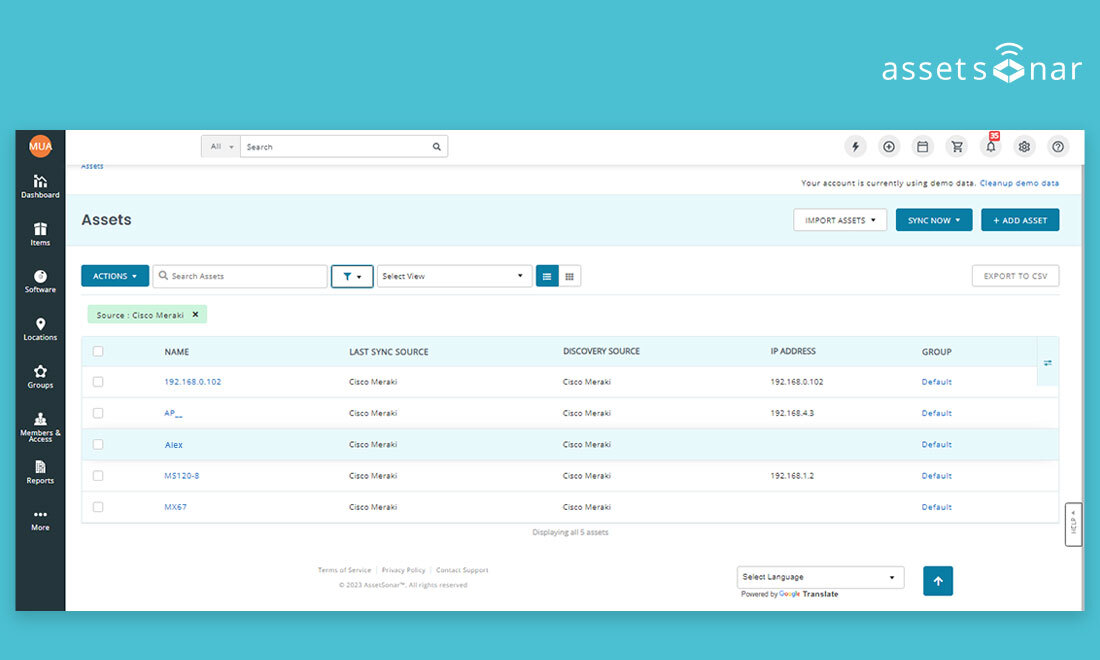Select the Items sidebar icon

(x=40, y=235)
